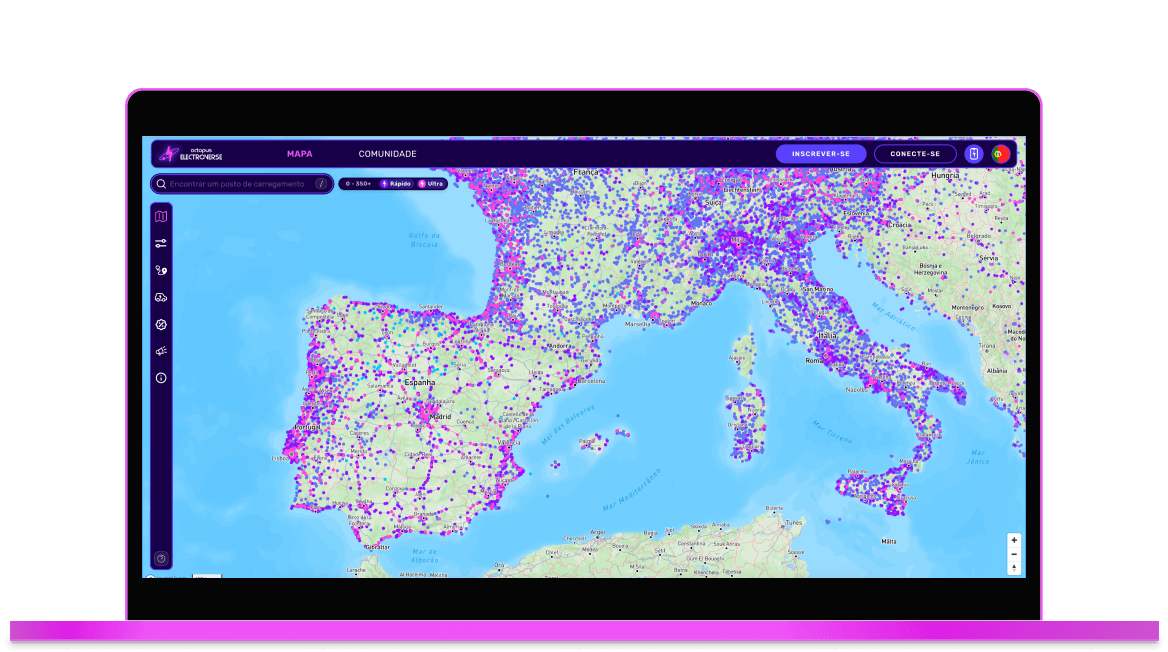The height and width of the screenshot is (652, 1168).
Task: Expand the search bar lightning filter
Action: tap(320, 183)
